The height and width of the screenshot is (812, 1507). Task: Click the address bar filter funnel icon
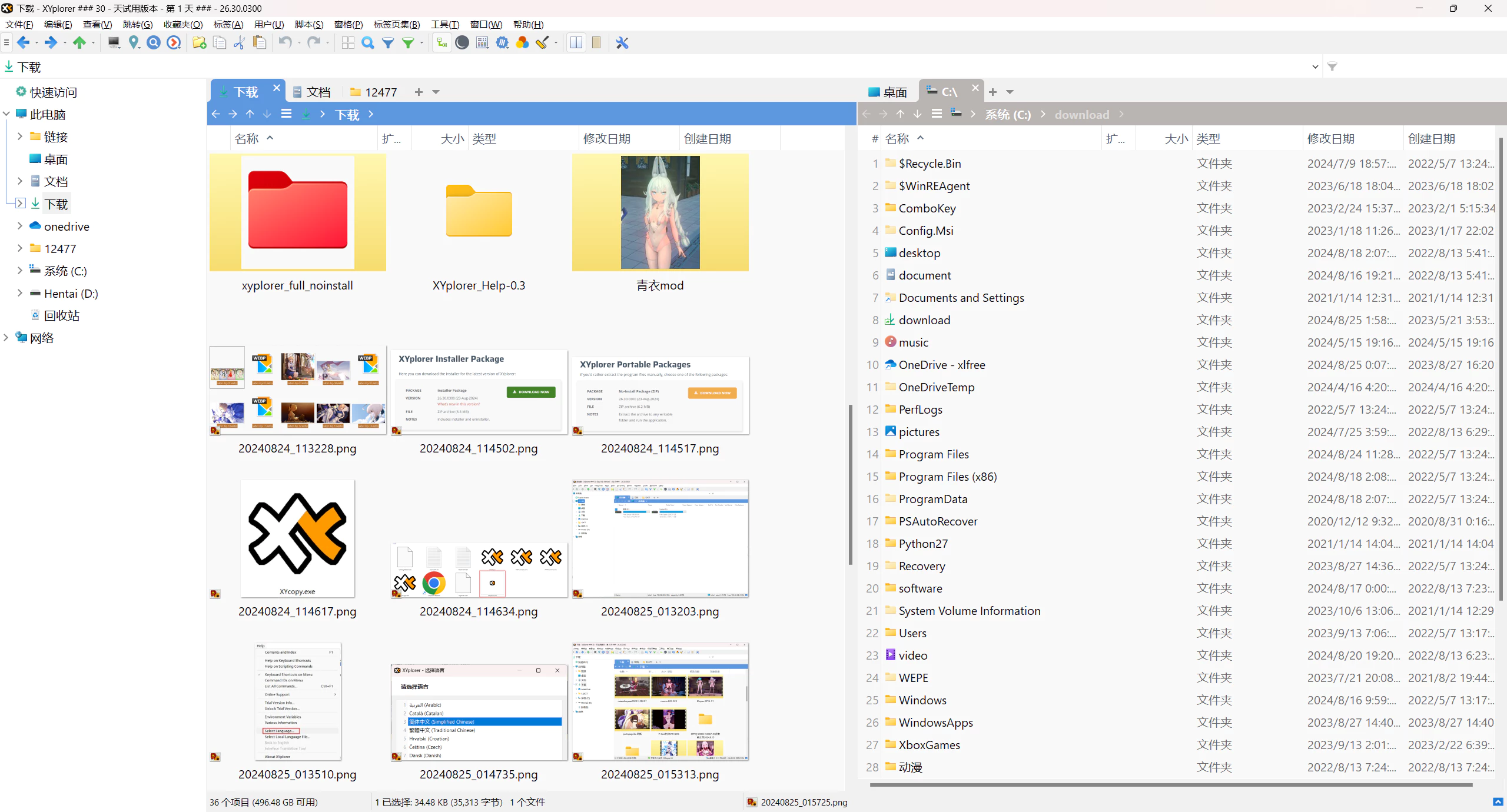click(x=1332, y=66)
